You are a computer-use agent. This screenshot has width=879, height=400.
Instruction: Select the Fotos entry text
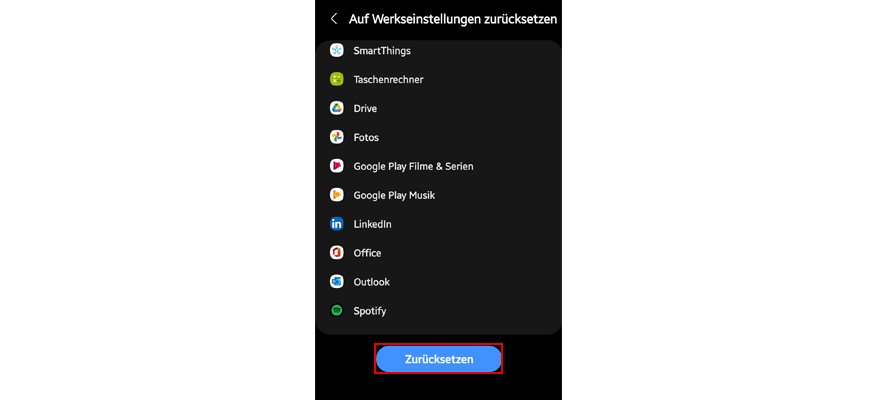[366, 137]
